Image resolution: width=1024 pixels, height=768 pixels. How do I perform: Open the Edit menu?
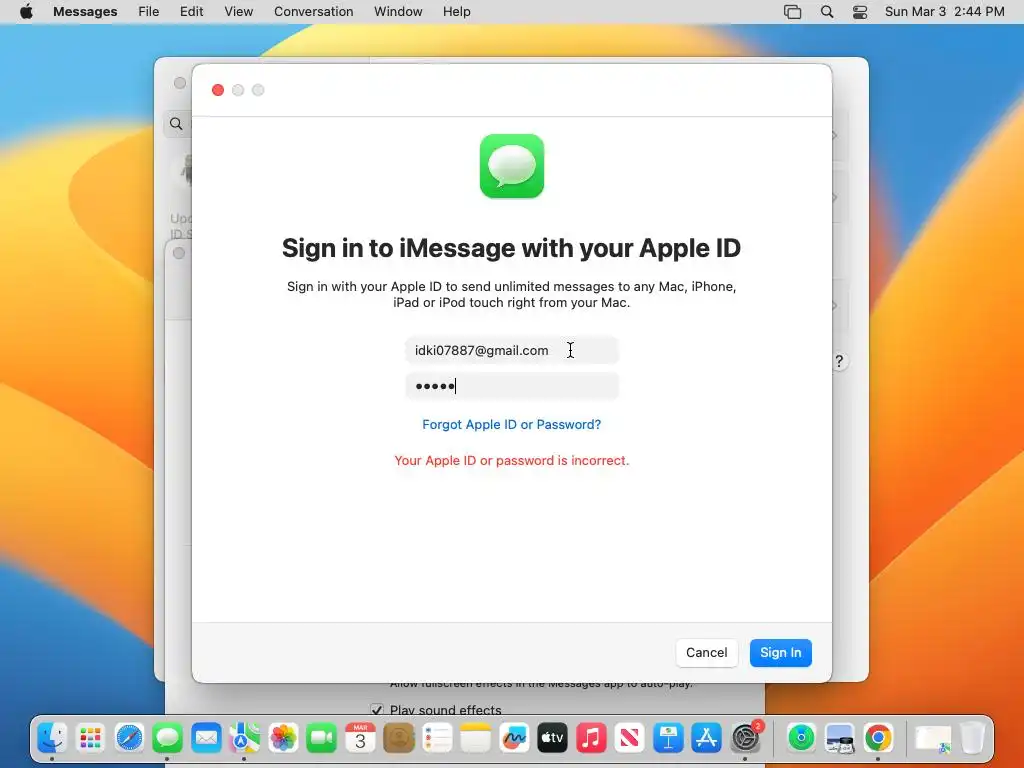(x=191, y=12)
